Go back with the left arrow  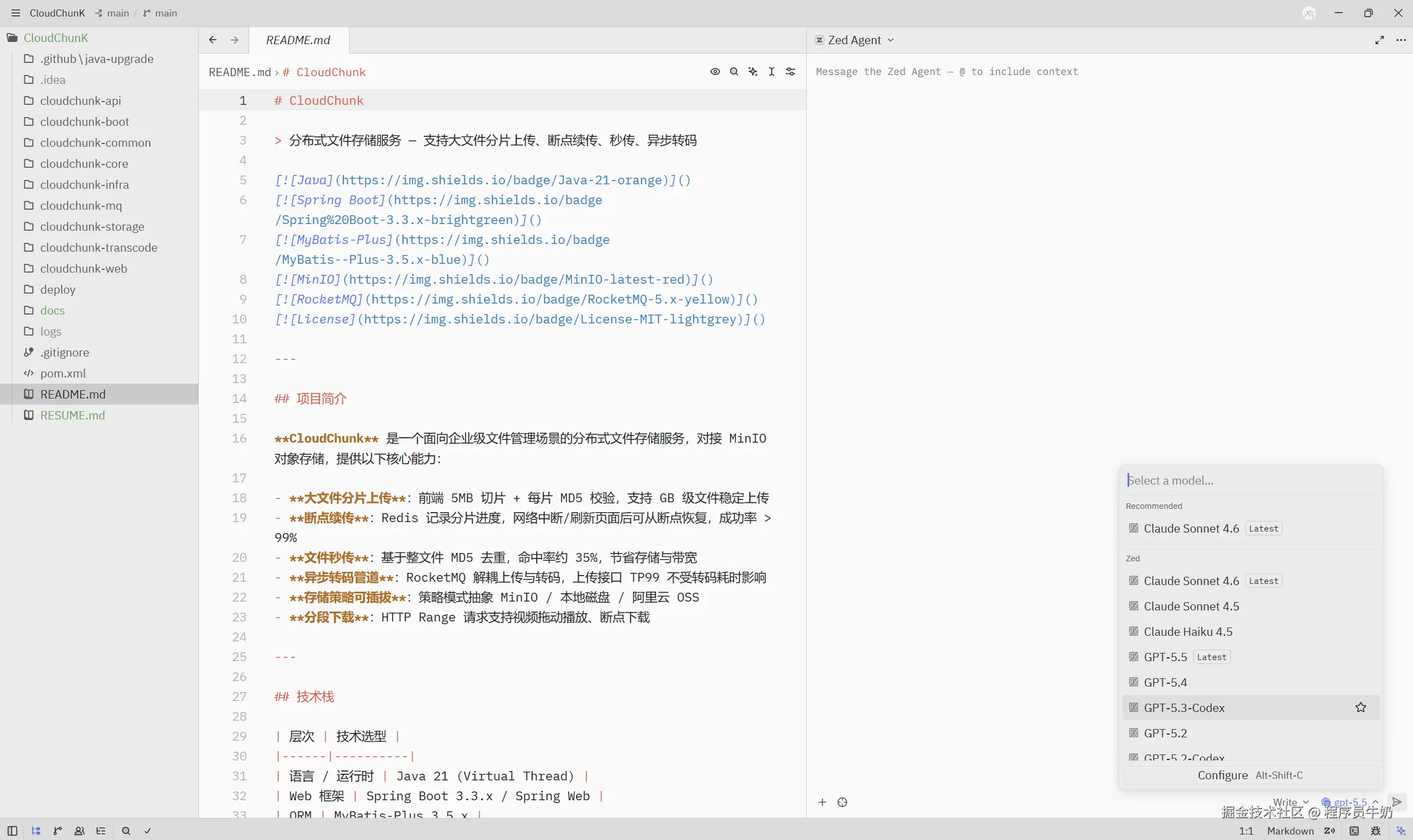[x=213, y=40]
